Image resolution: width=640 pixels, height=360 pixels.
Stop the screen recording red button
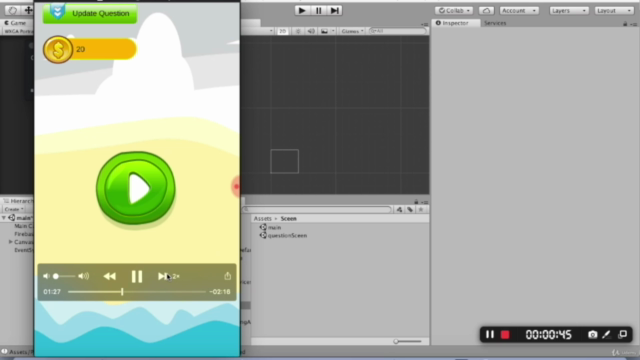[505, 335]
